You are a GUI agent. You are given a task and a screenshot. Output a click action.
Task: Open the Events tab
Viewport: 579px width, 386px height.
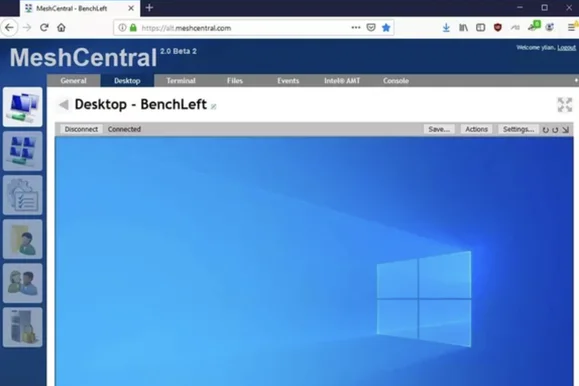point(288,81)
